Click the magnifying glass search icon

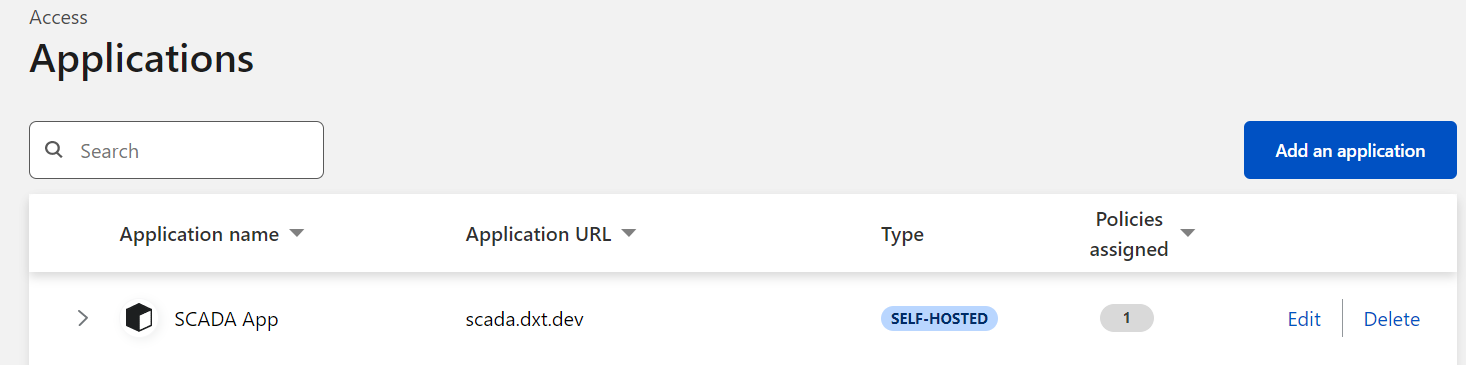[54, 151]
